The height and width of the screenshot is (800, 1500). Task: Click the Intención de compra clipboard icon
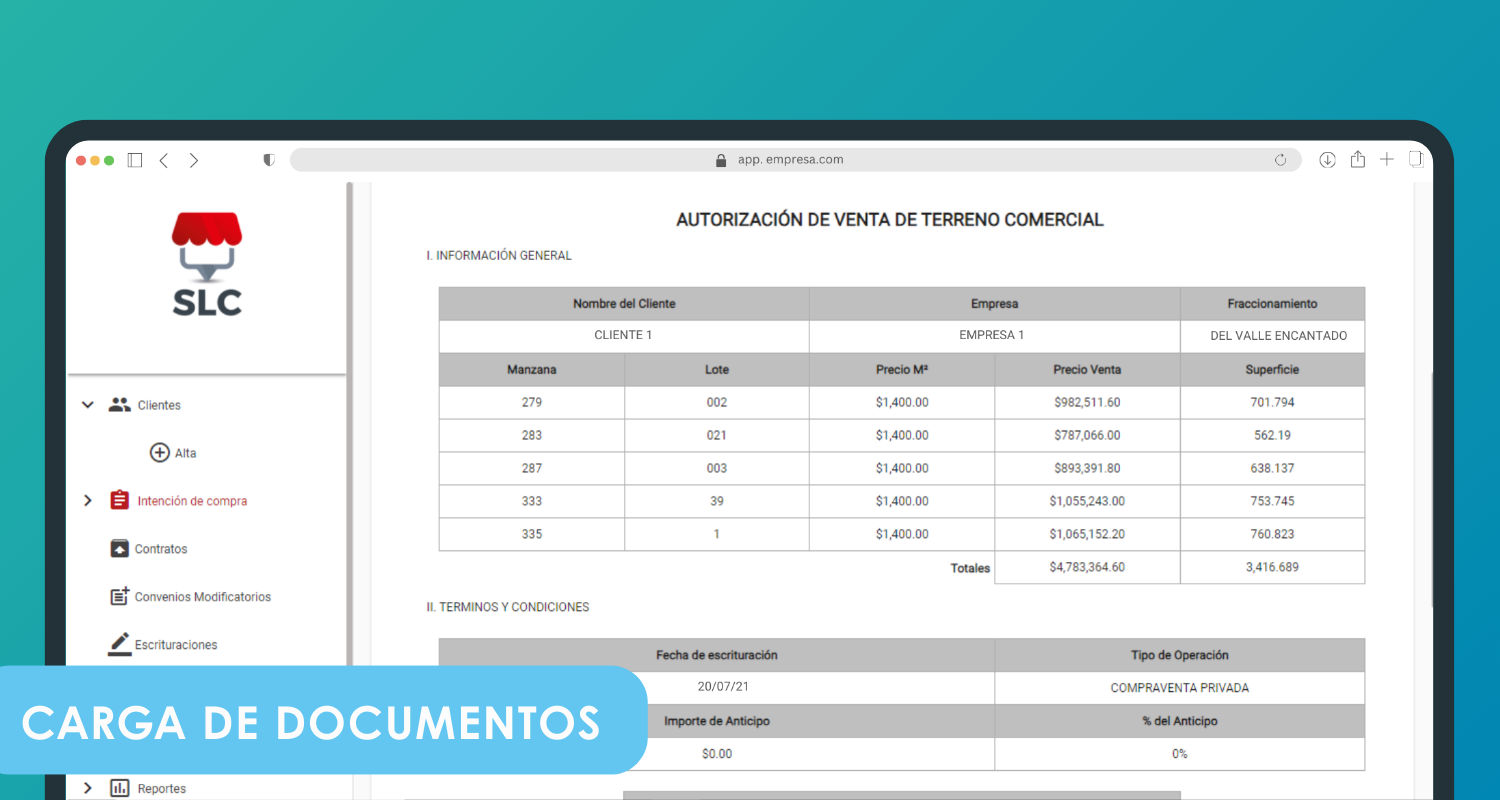point(120,501)
